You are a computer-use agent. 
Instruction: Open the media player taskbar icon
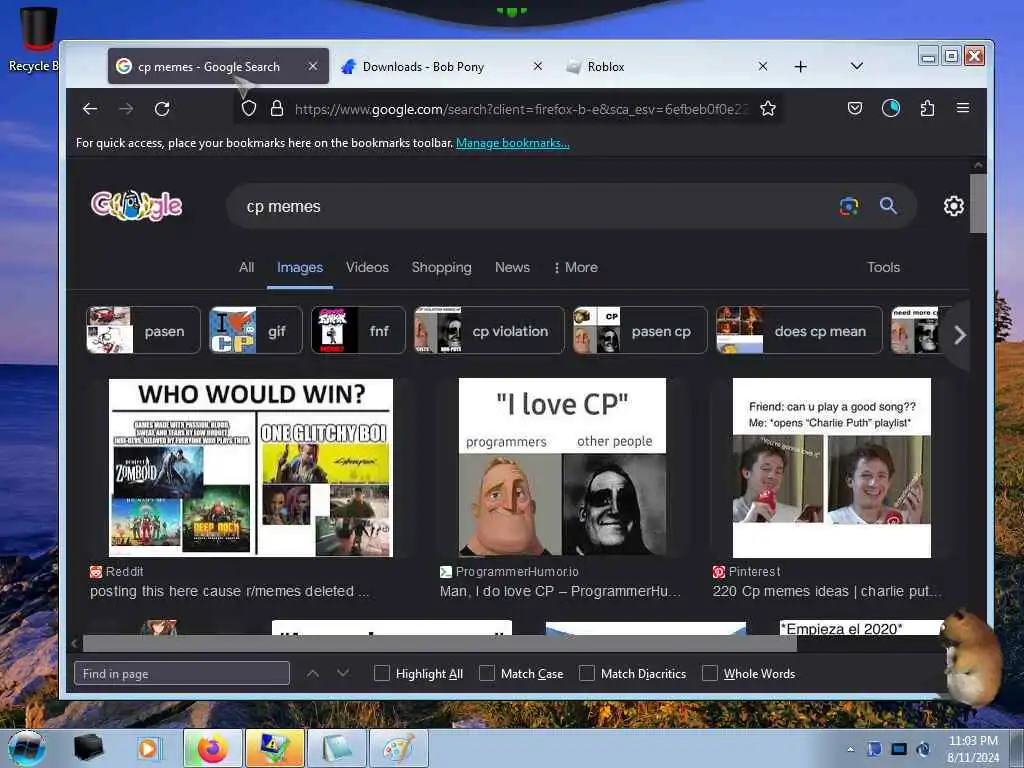pos(148,748)
